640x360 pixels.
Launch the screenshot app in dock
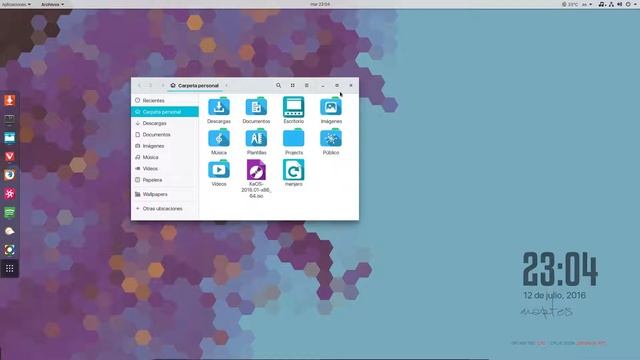tap(9, 250)
